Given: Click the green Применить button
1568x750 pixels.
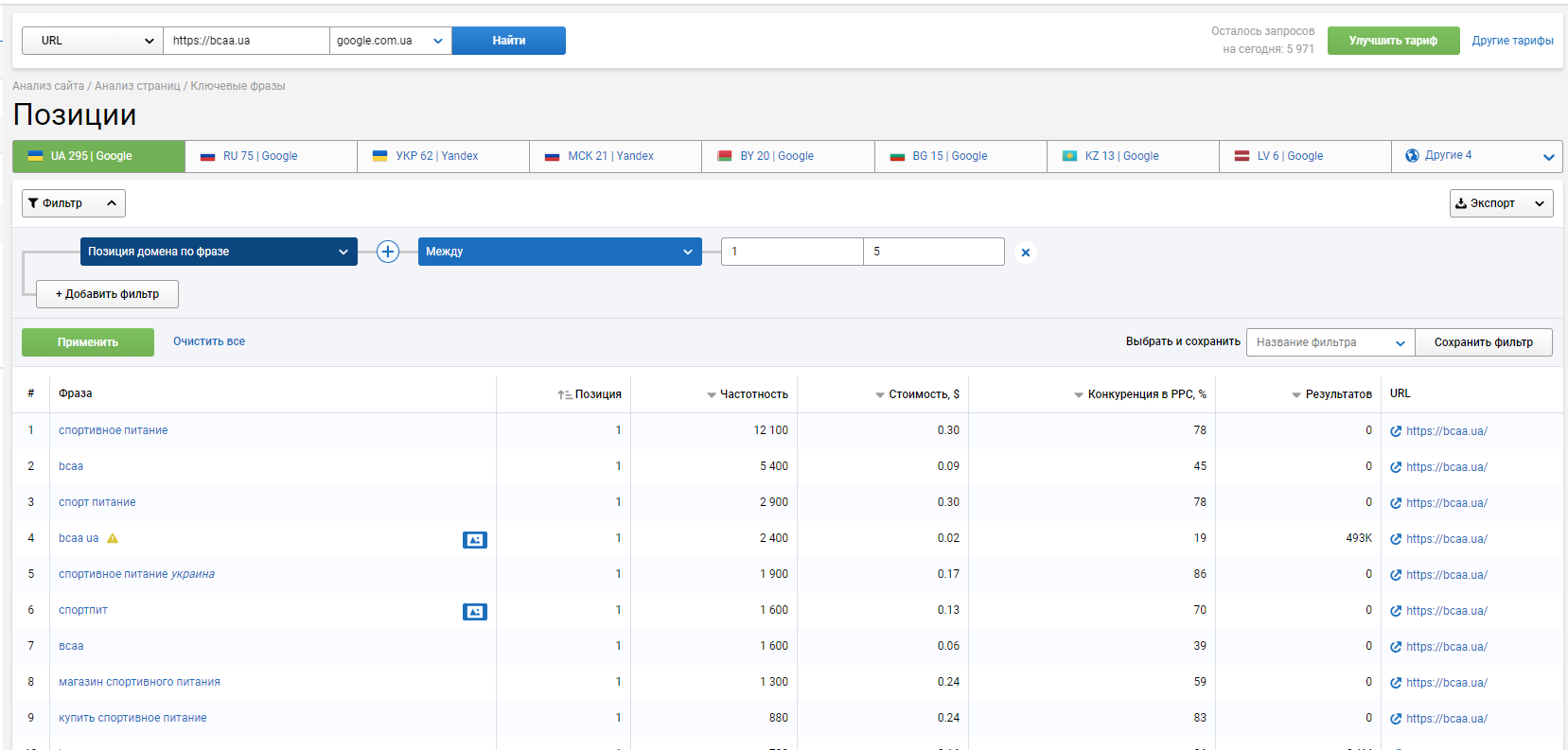Looking at the screenshot, I should tap(88, 342).
